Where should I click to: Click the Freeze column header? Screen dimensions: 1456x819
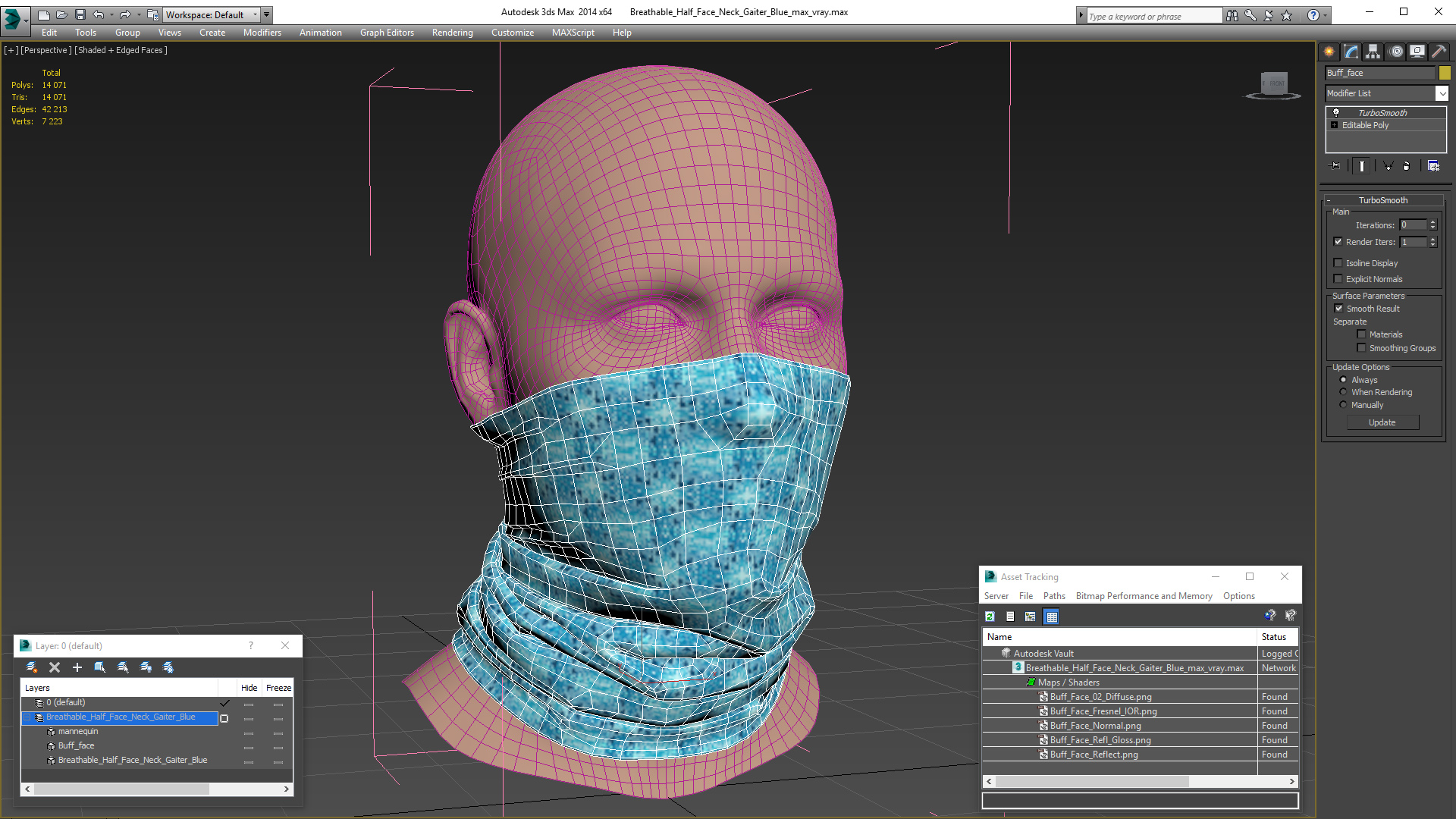pos(278,688)
